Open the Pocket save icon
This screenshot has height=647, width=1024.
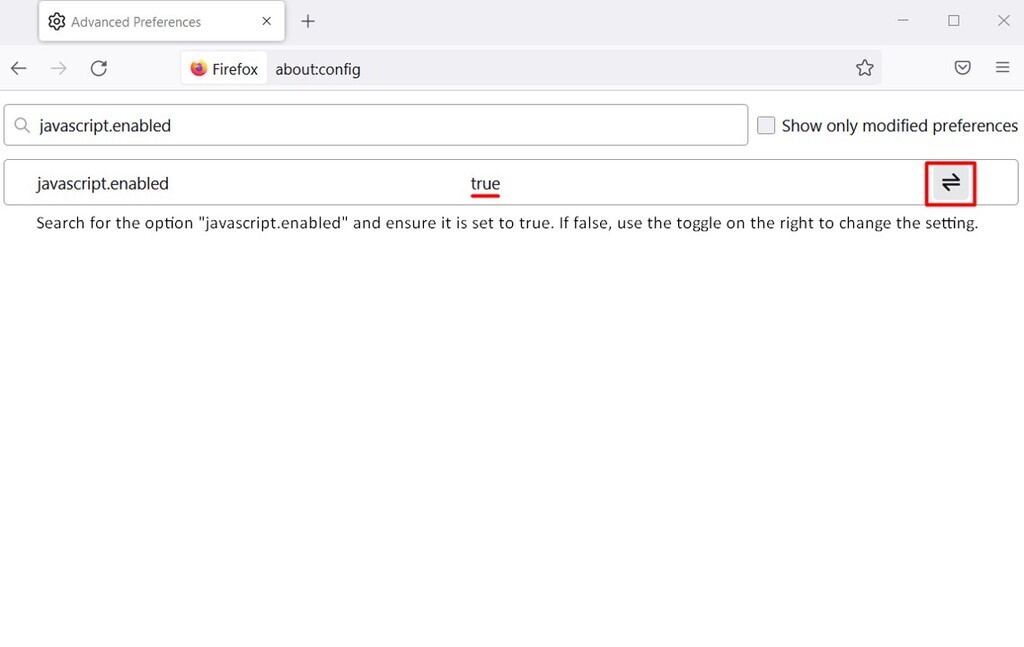click(x=962, y=67)
